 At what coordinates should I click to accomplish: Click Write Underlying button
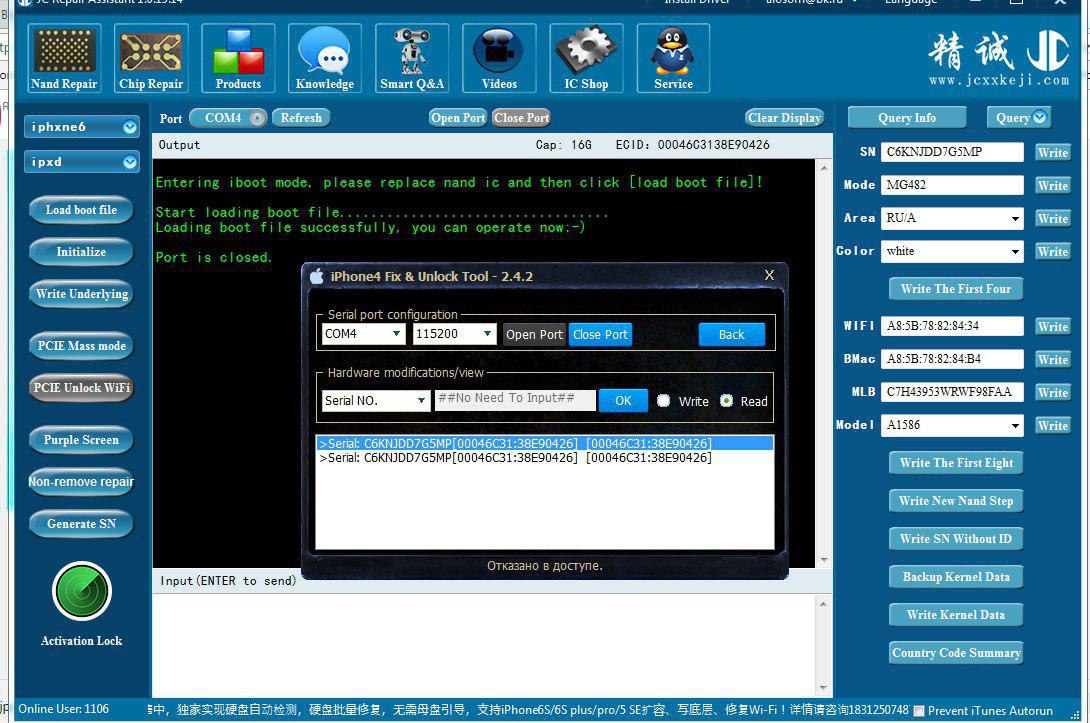81,293
